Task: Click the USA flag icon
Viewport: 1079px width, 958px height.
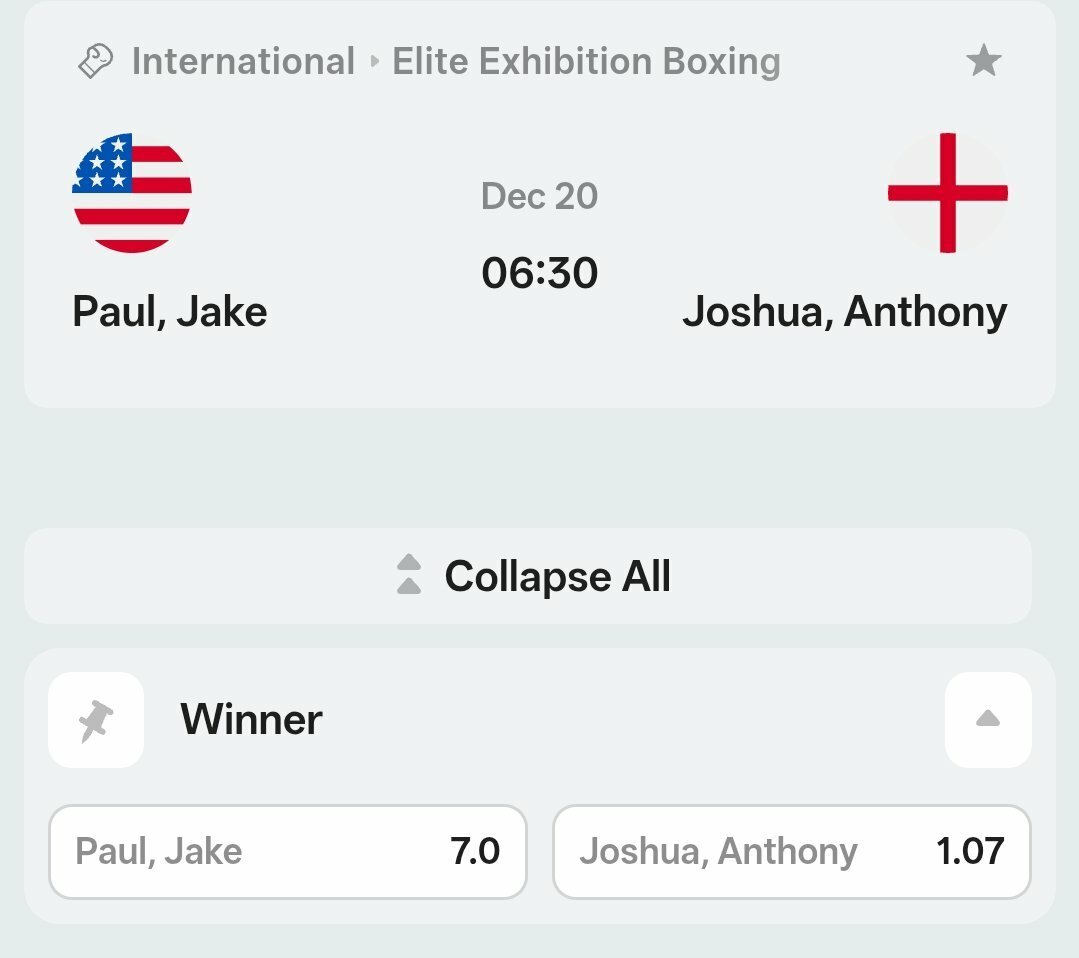Action: tap(132, 193)
